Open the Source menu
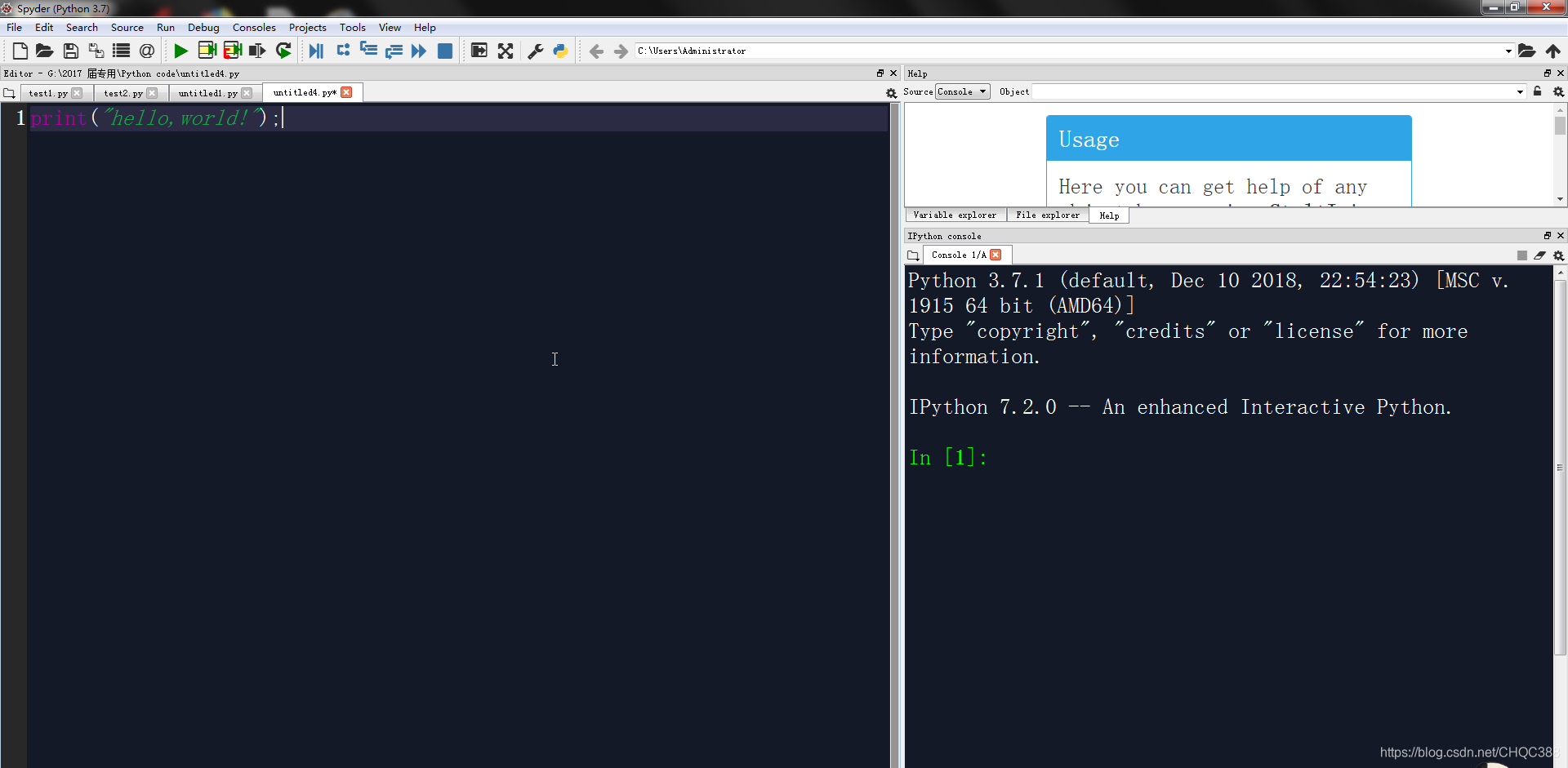This screenshot has height=768, width=1568. (x=127, y=27)
